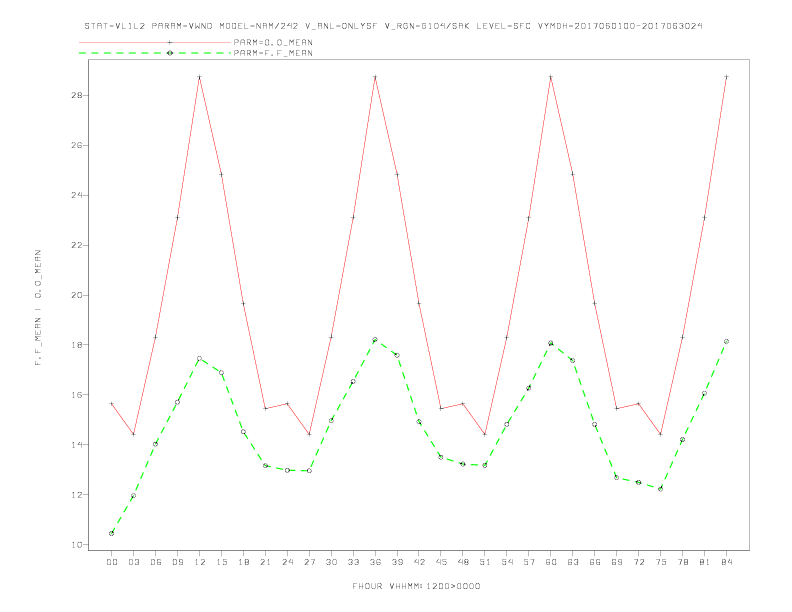This screenshot has width=792, height=612.
Task: Click the x-axis tick label 09
Action: coord(177,562)
